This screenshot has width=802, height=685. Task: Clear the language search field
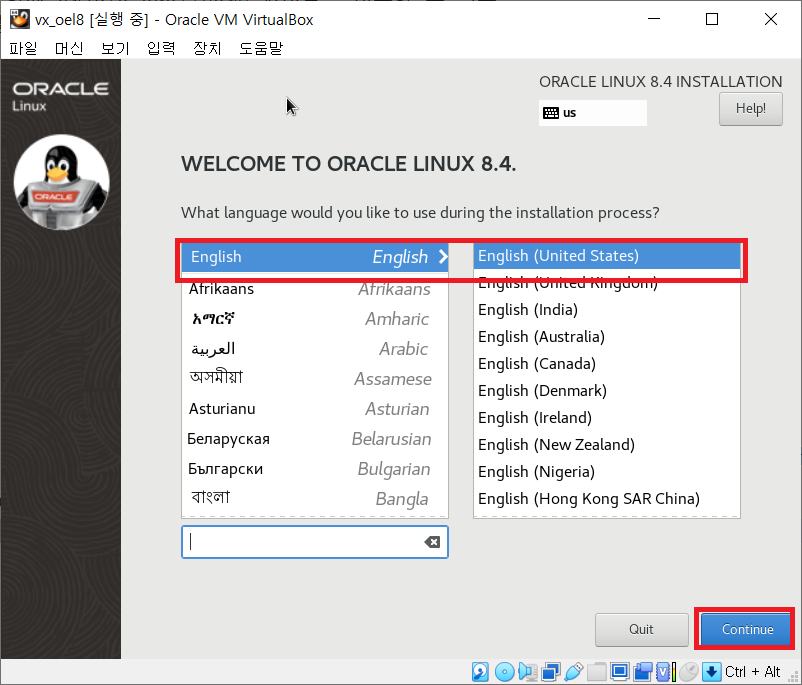pos(432,542)
